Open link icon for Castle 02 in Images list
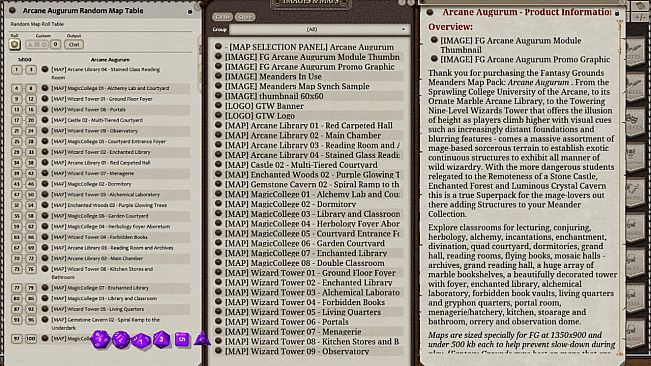This screenshot has height=366, width=651. click(x=218, y=164)
